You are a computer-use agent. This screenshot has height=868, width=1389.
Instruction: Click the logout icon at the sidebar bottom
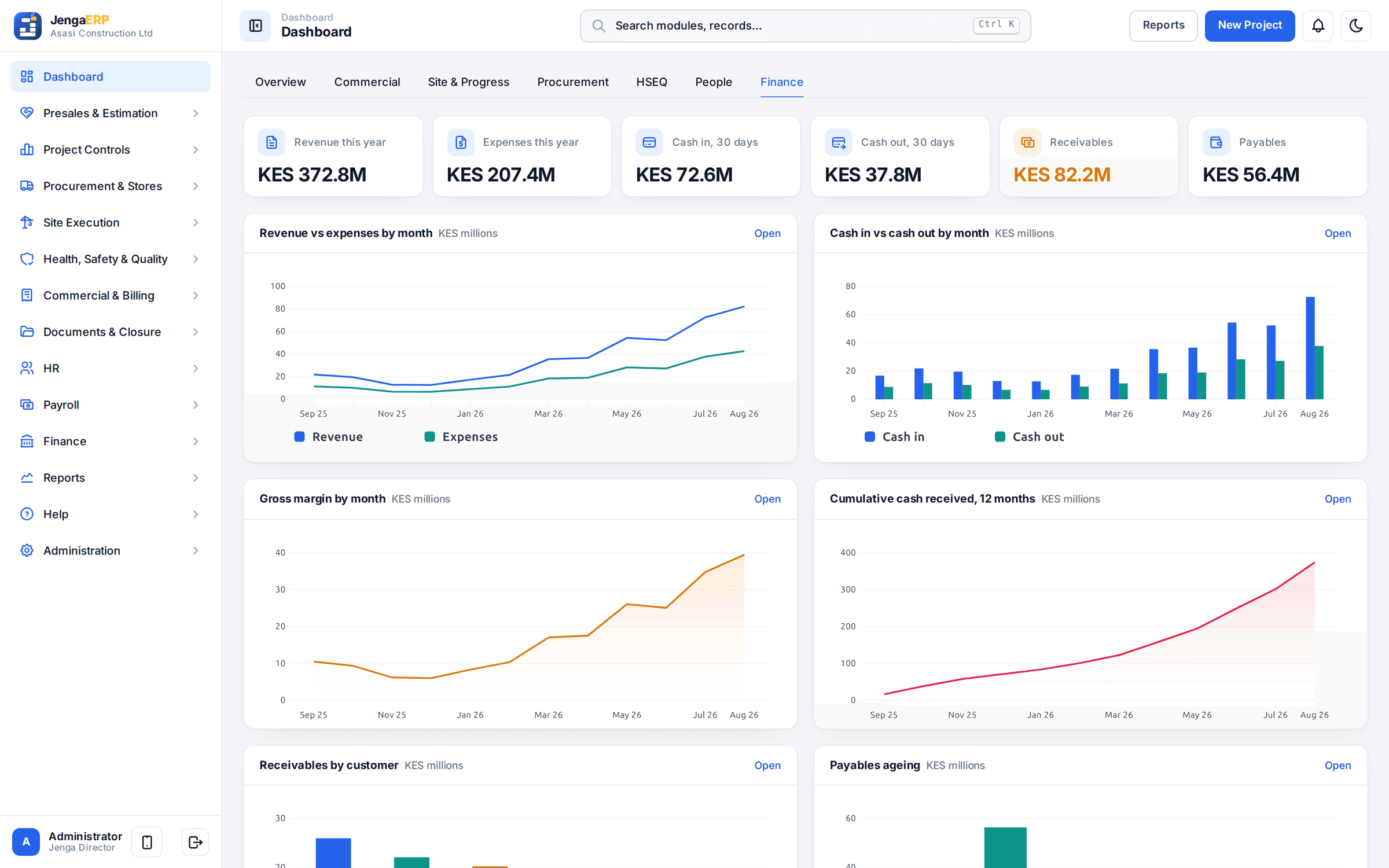pos(195,842)
